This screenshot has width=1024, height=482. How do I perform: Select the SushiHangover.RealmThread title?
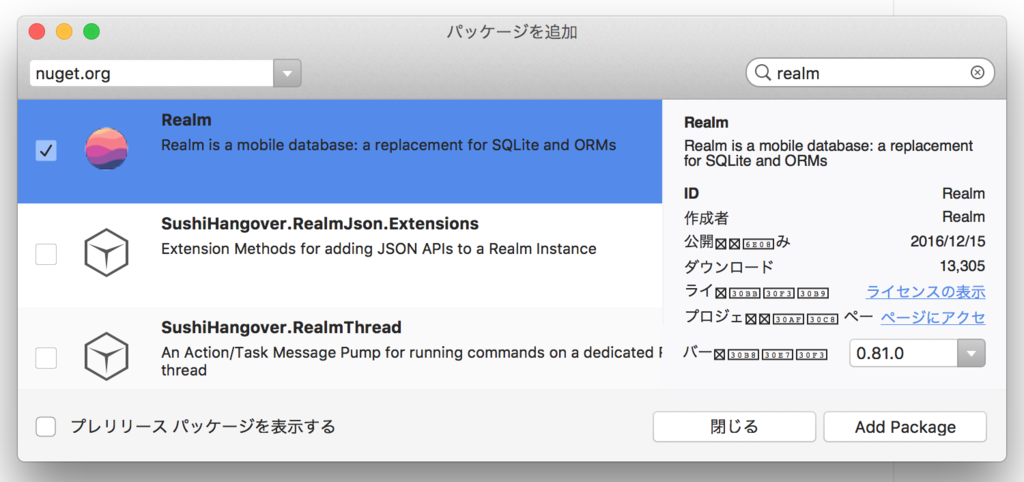[x=281, y=327]
